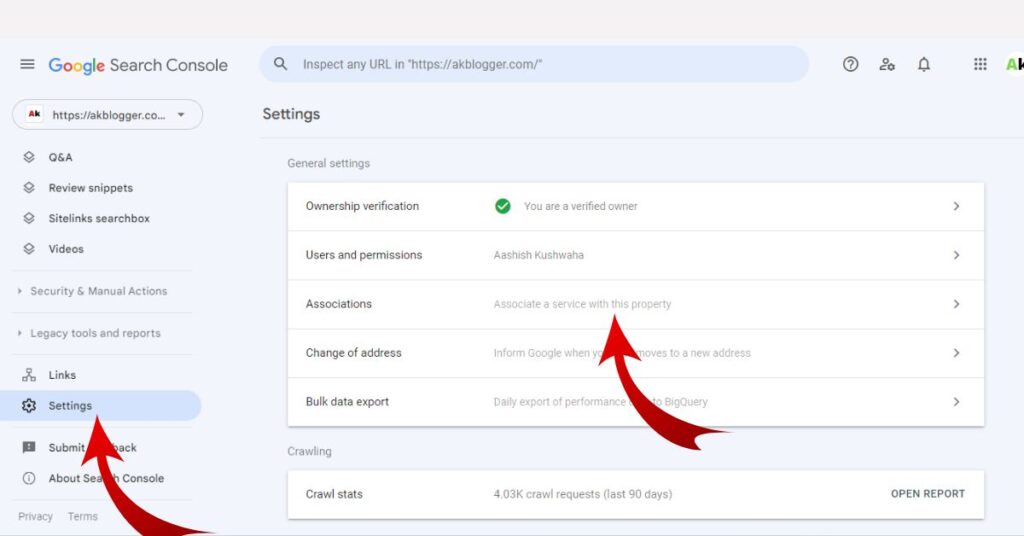1024x536 pixels.
Task: Open the user settings people icon
Action: pos(887,64)
